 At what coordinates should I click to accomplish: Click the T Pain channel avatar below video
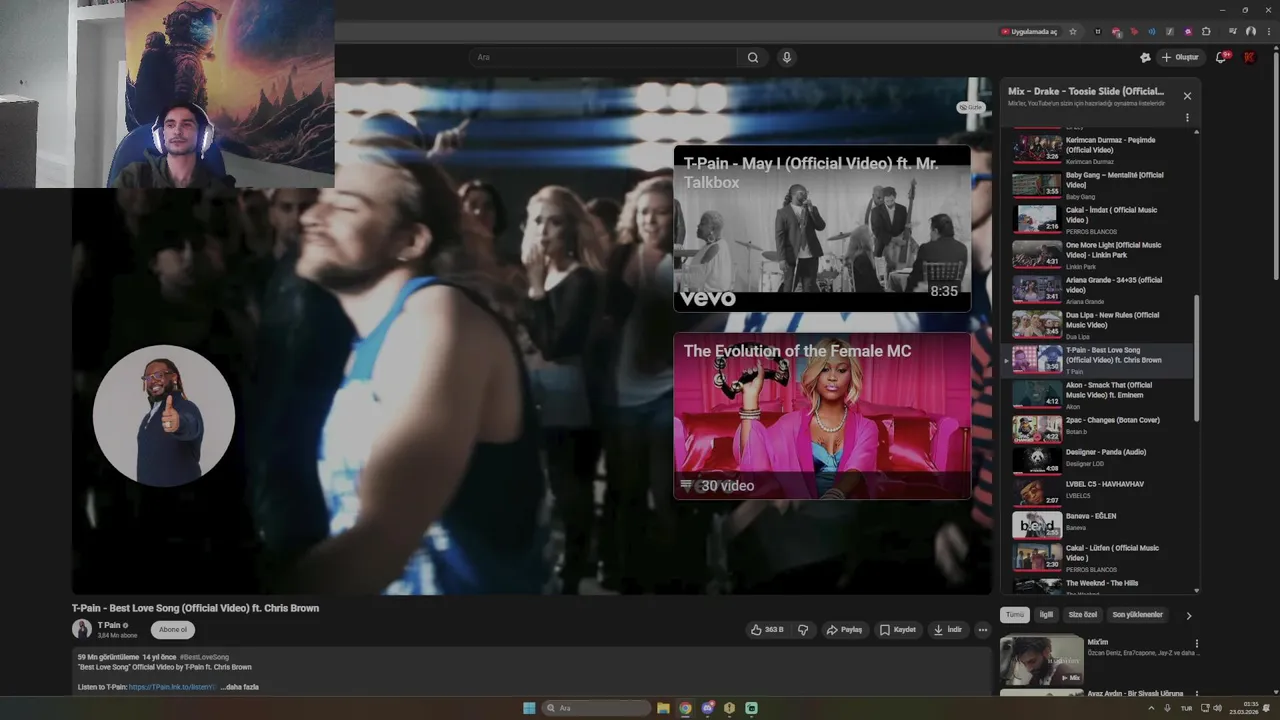coord(82,629)
